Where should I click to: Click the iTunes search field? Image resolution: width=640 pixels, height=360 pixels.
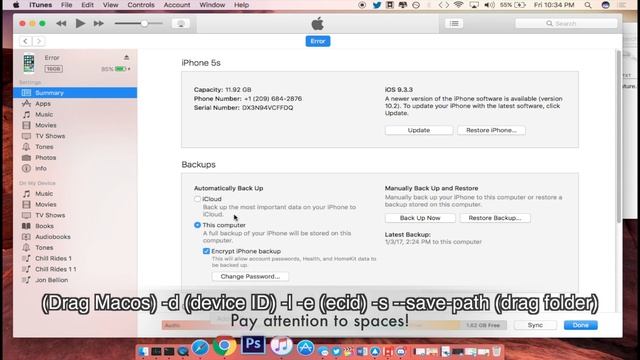pyautogui.click(x=566, y=23)
